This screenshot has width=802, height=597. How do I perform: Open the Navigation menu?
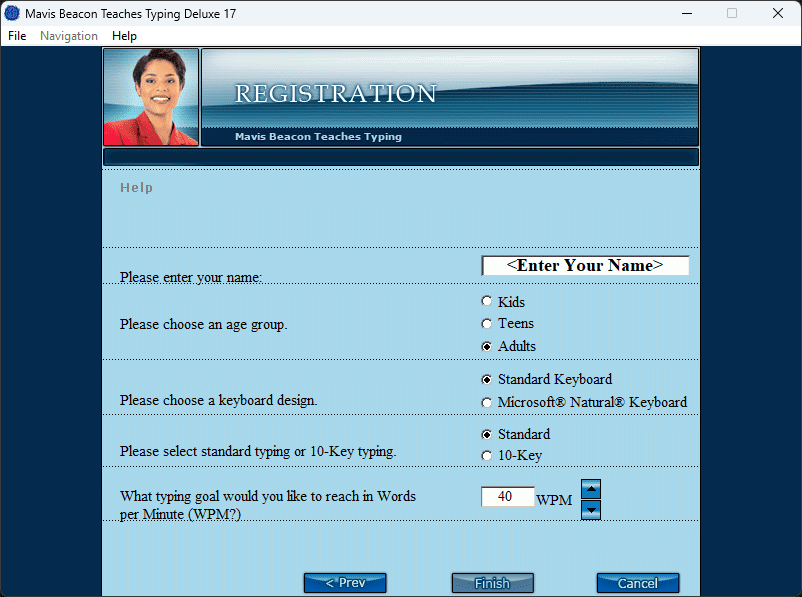69,36
